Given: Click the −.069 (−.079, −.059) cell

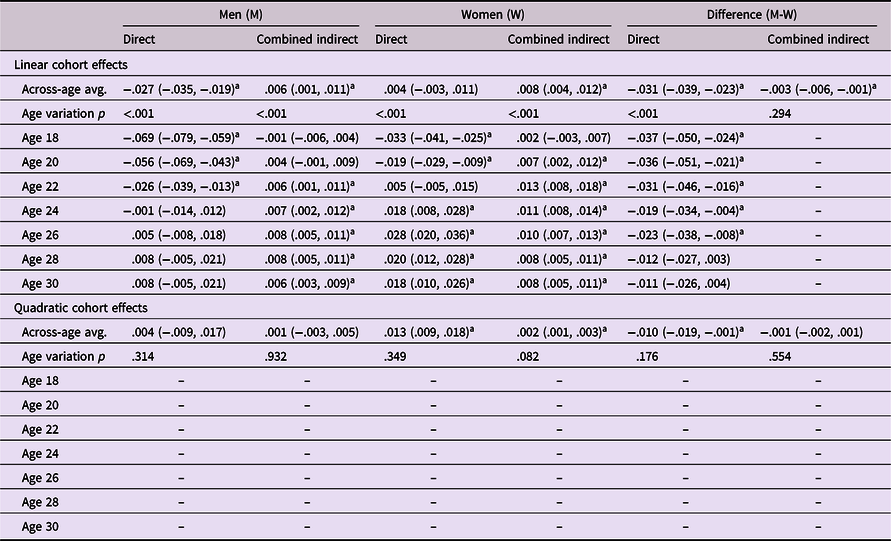Looking at the screenshot, I should 180,137.
